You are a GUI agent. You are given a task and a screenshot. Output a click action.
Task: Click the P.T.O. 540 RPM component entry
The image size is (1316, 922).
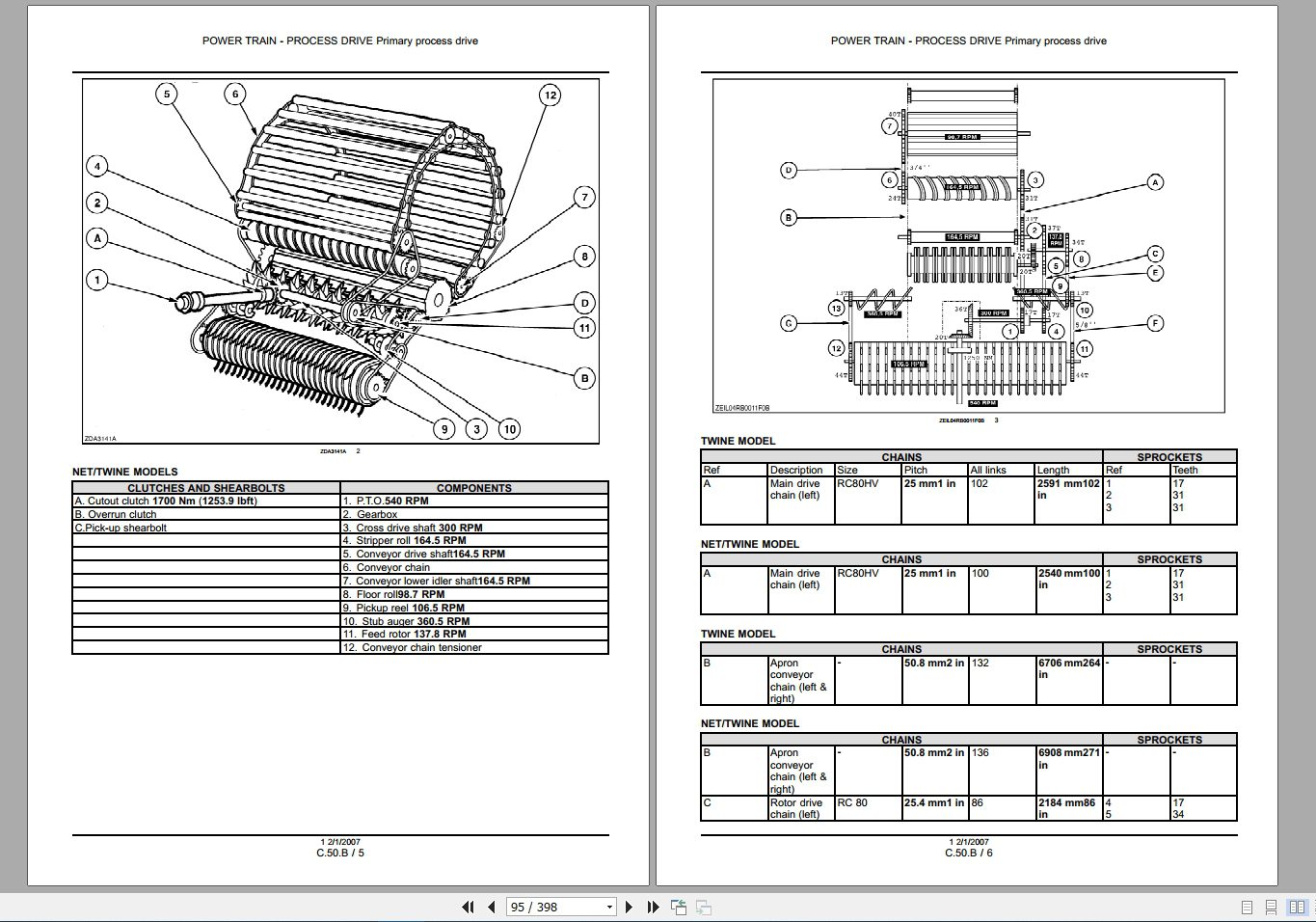coord(386,501)
